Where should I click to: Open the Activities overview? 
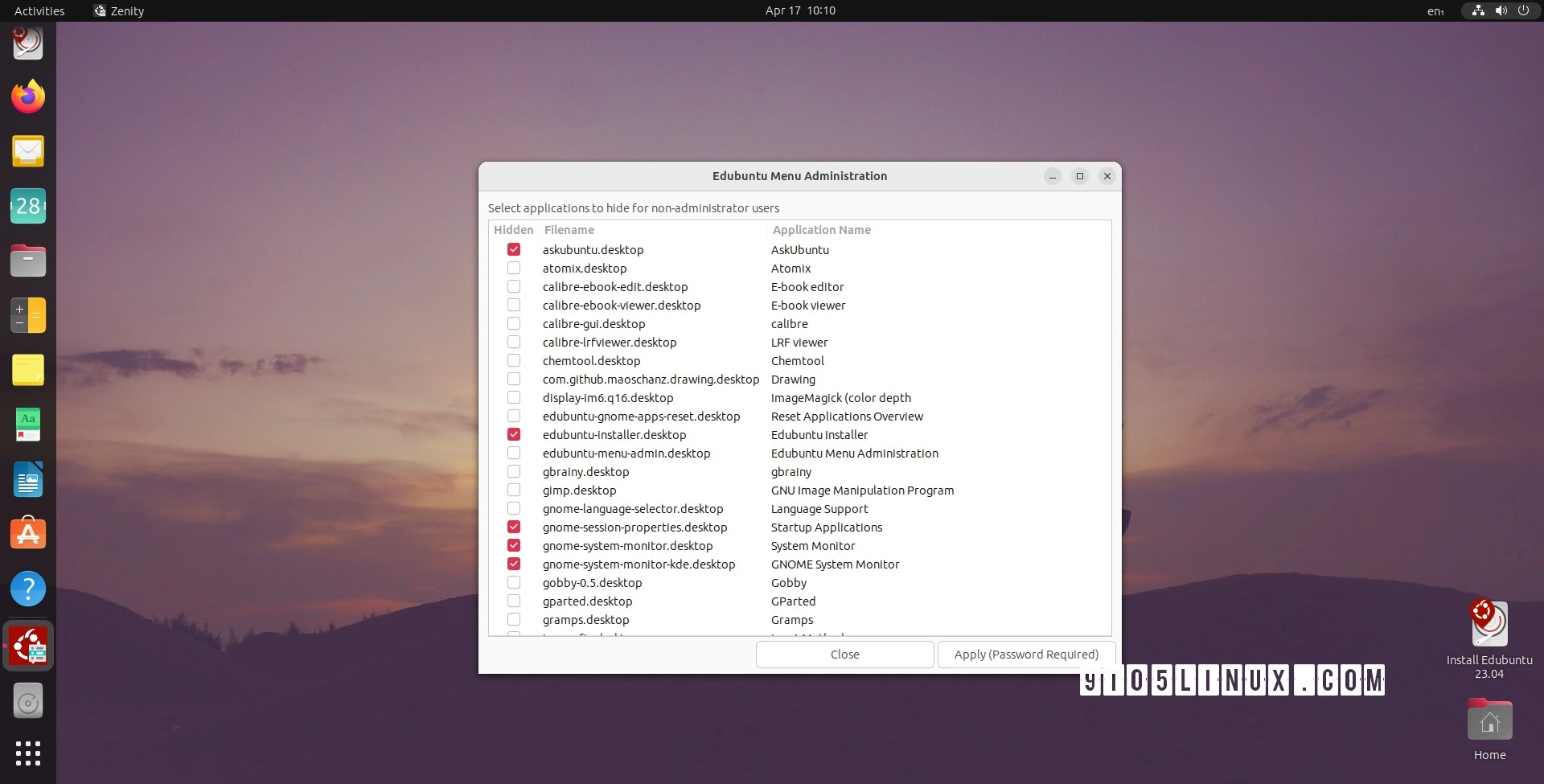coord(39,10)
